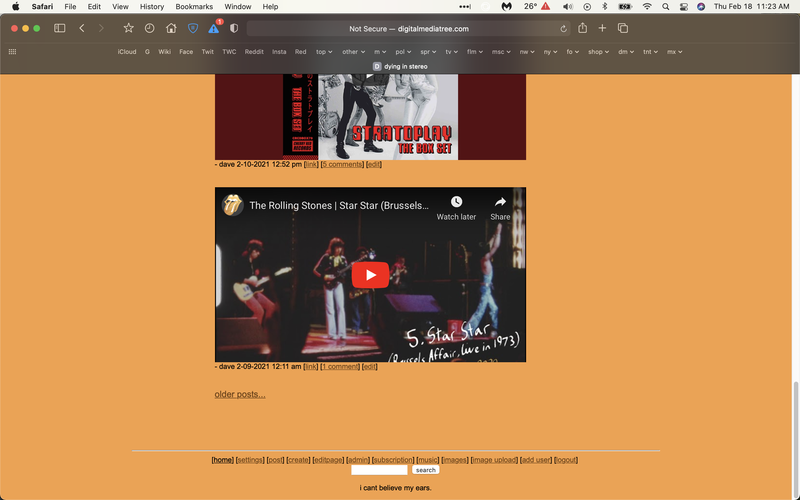Open the privacy report half-shield icon
This screenshot has width=800, height=500.
[234, 29]
